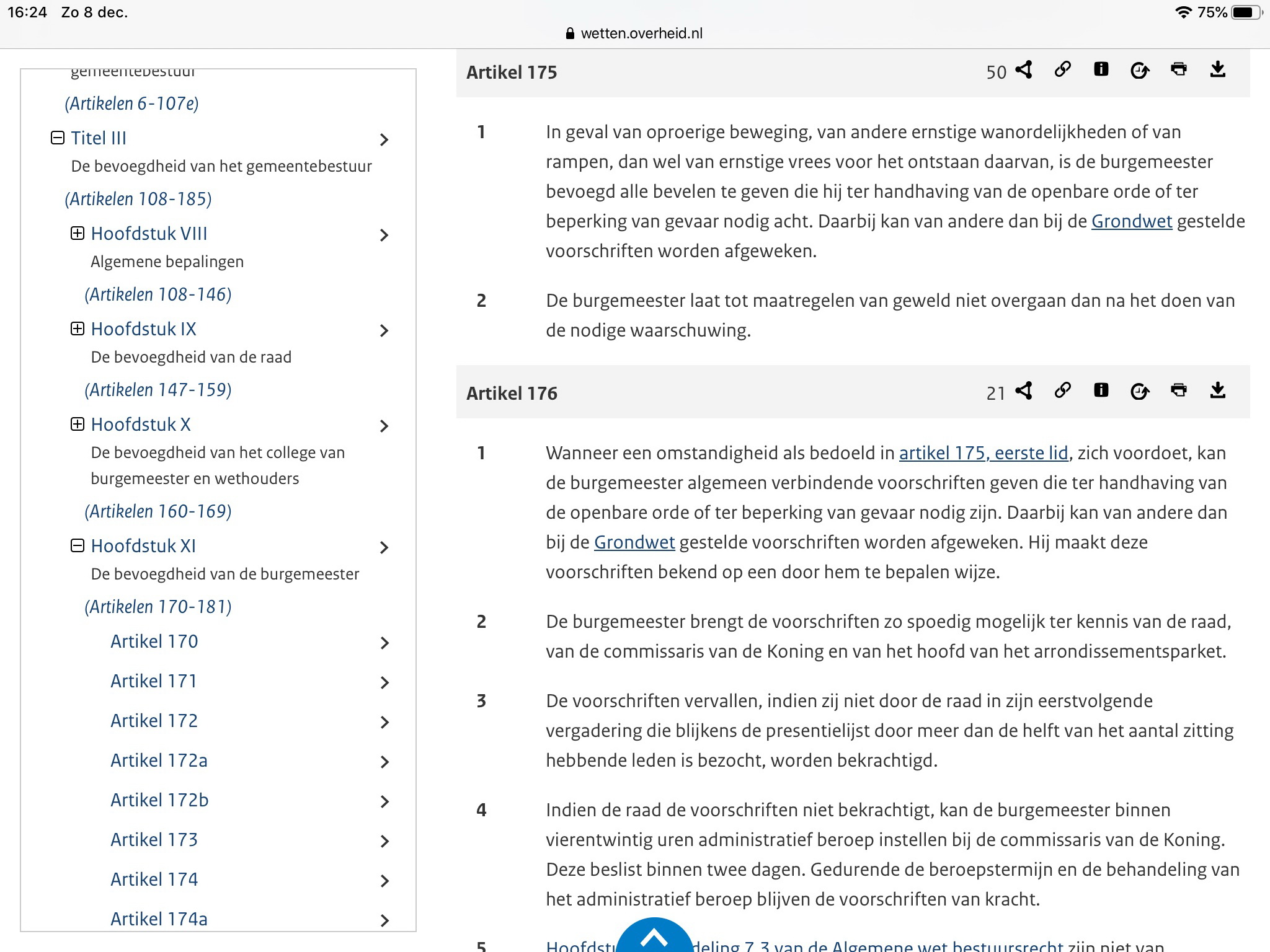Screen dimensions: 1270x952
Task: Go to Artikel 170 in the sidebar
Action: [154, 641]
